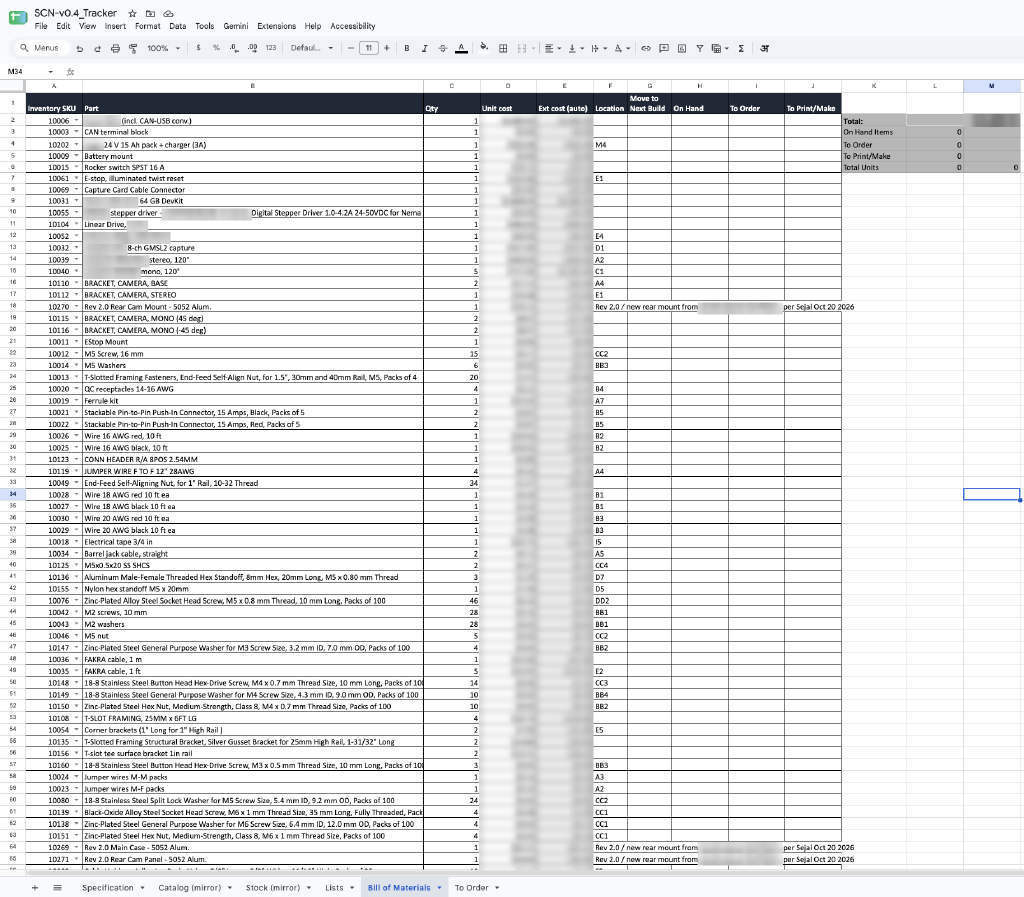
Task: Click the Menus search box
Action: (x=40, y=48)
